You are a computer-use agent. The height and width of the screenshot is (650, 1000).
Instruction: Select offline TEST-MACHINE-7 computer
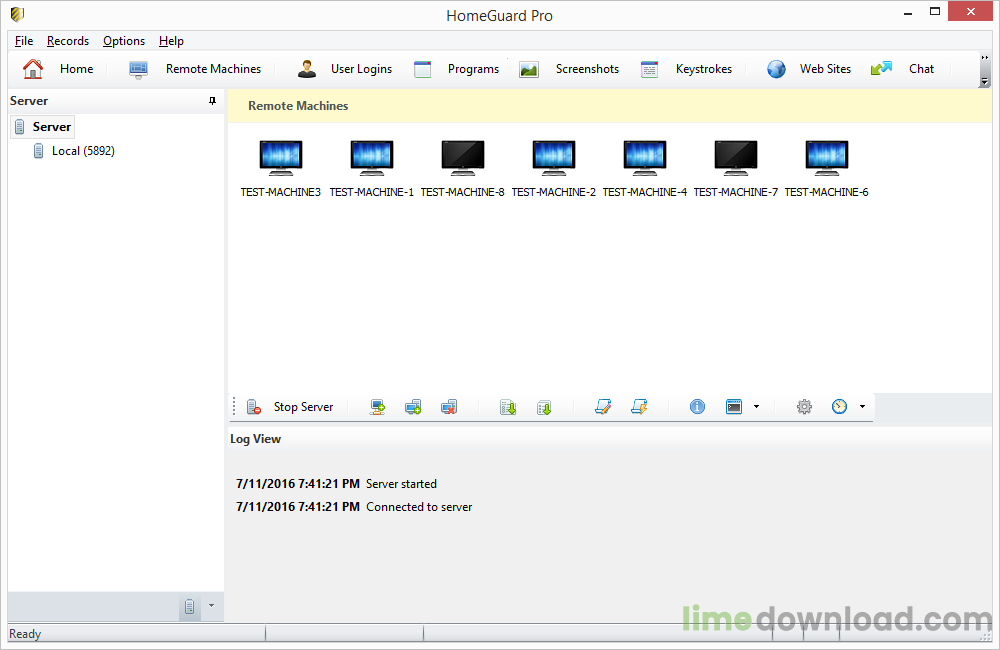tap(735, 168)
